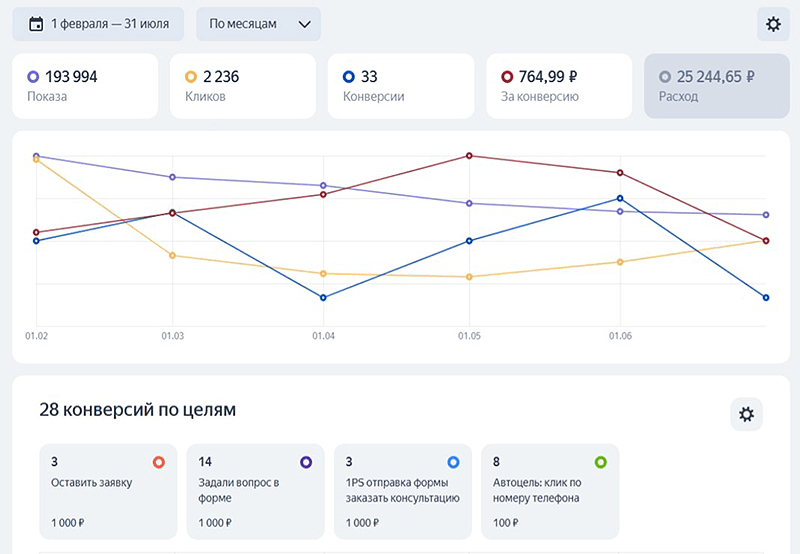Toggle the Кликов metric on chart
This screenshot has height=554, width=800.
pos(243,86)
